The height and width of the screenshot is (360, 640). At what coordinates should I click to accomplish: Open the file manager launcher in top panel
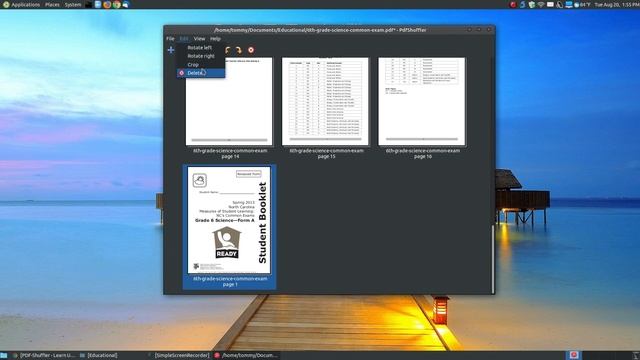tap(98, 4)
